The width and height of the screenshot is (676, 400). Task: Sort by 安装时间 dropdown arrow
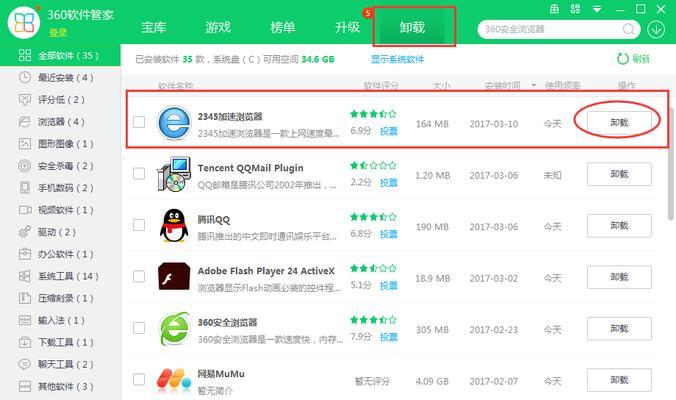tap(534, 85)
